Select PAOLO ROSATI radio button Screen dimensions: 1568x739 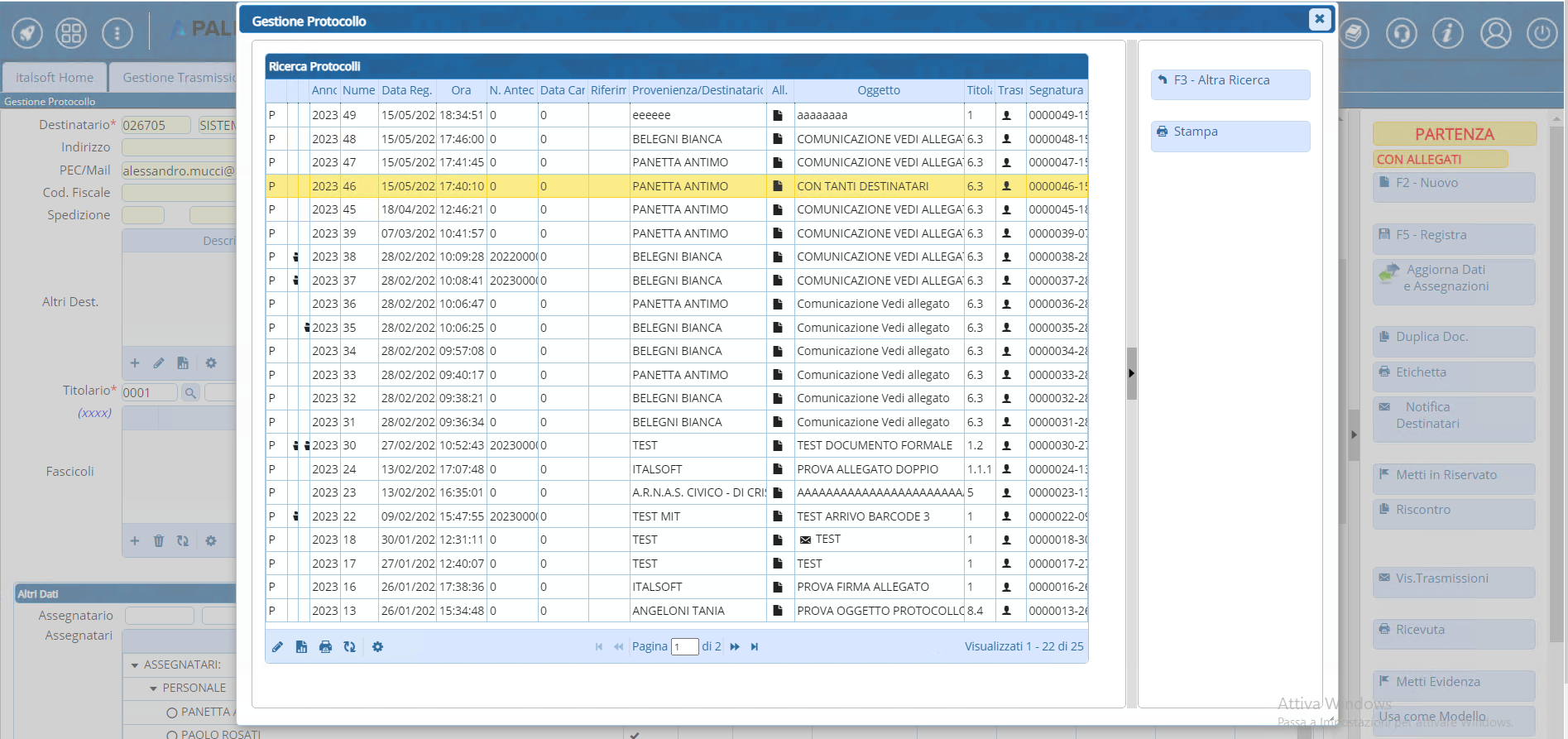172,734
